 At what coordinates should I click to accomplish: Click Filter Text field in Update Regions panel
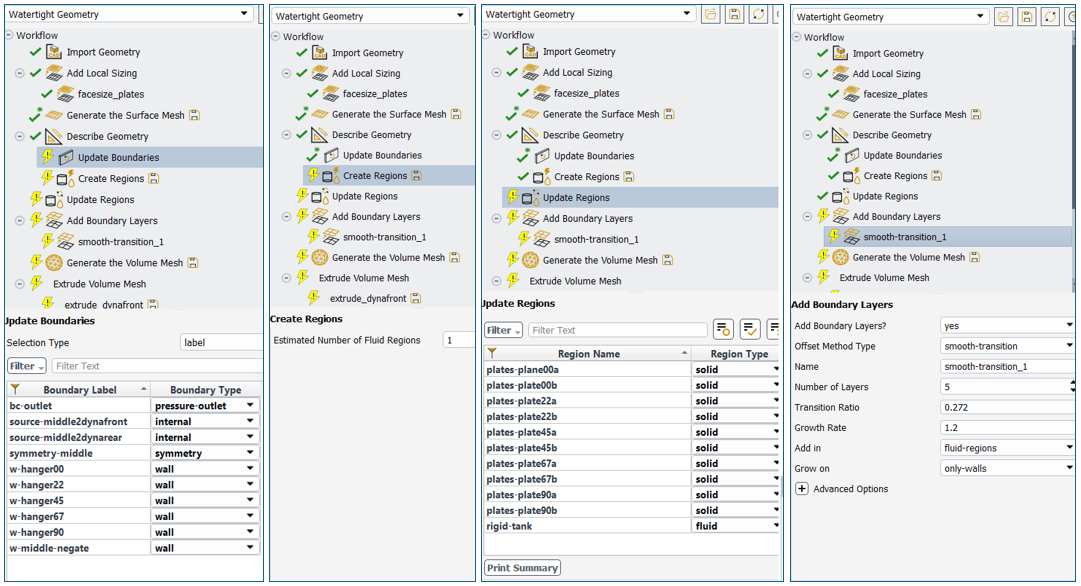tap(618, 330)
